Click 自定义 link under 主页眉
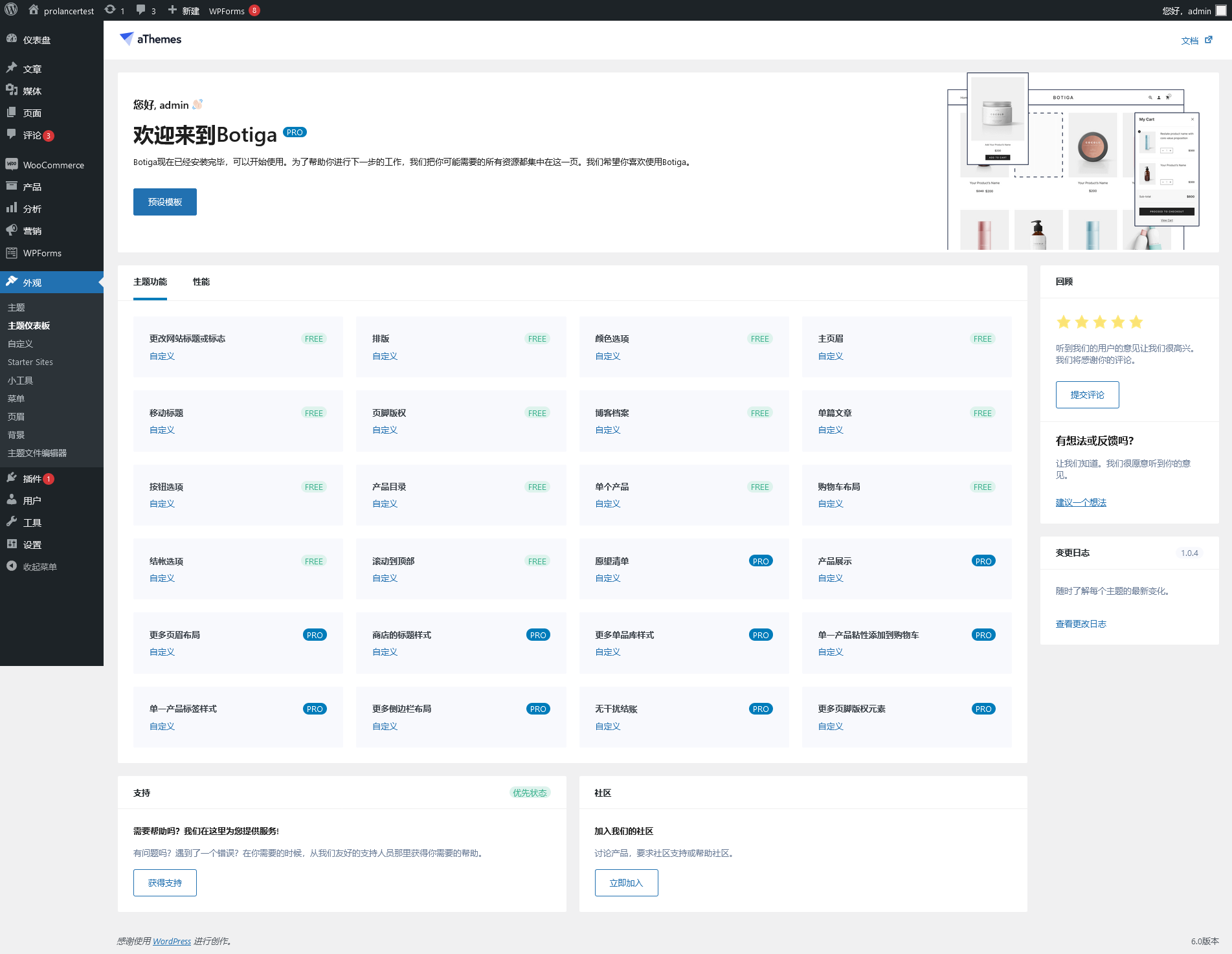Viewport: 1232px width, 954px height. coord(831,356)
